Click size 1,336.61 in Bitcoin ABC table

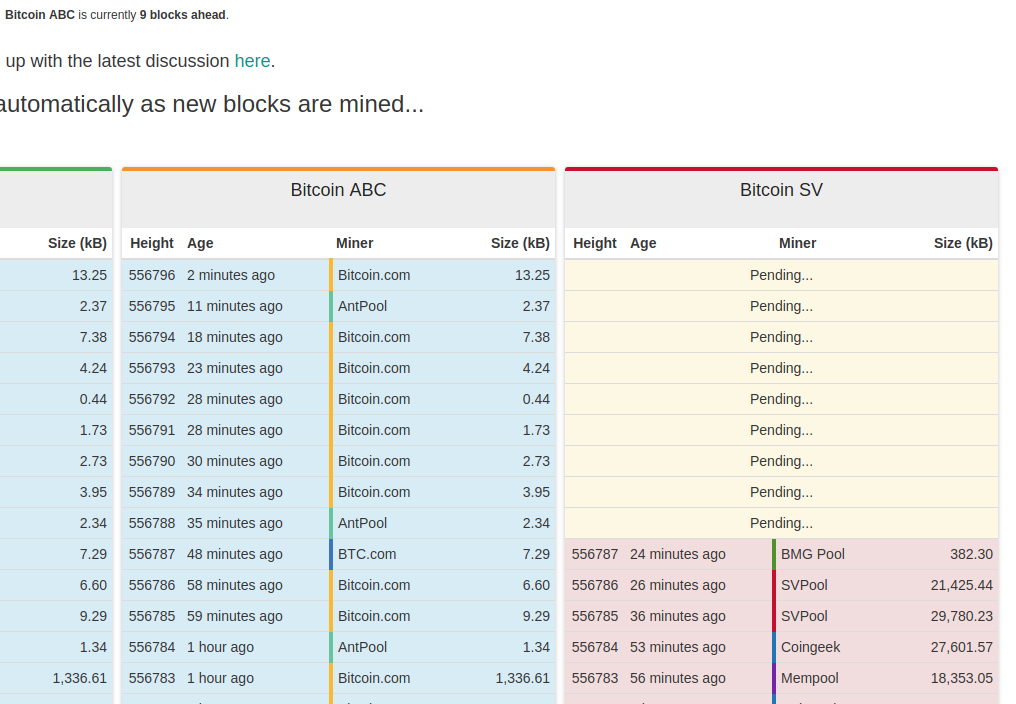[x=522, y=678]
